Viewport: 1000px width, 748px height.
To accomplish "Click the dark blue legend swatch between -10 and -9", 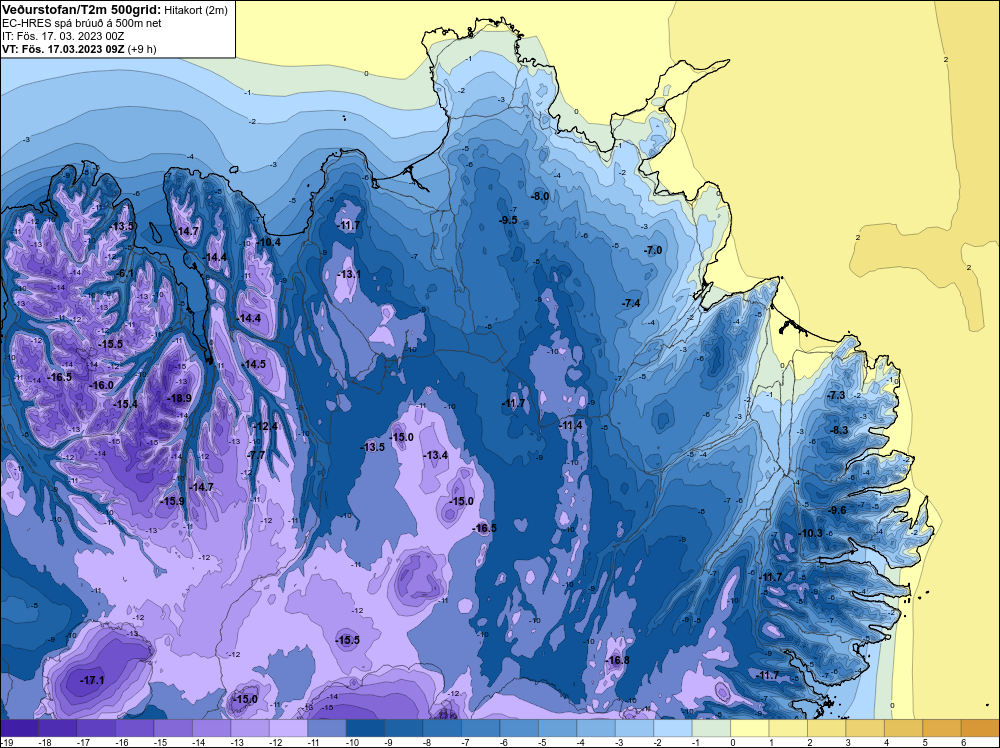I will 365,728.
